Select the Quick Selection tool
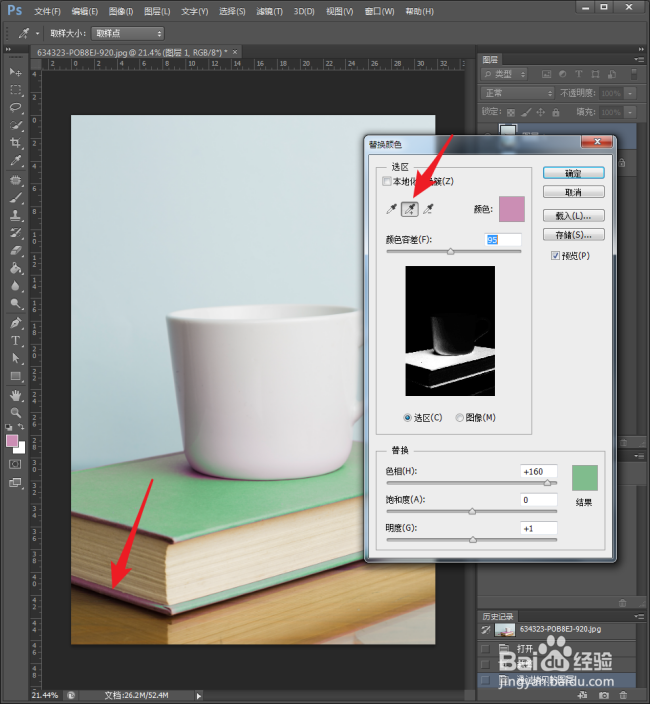Image resolution: width=650 pixels, height=704 pixels. (x=16, y=125)
